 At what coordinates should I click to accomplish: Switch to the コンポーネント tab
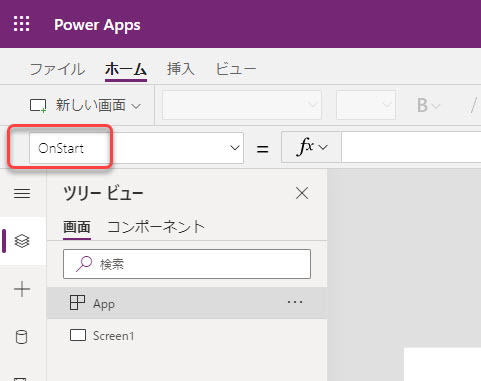click(x=156, y=227)
